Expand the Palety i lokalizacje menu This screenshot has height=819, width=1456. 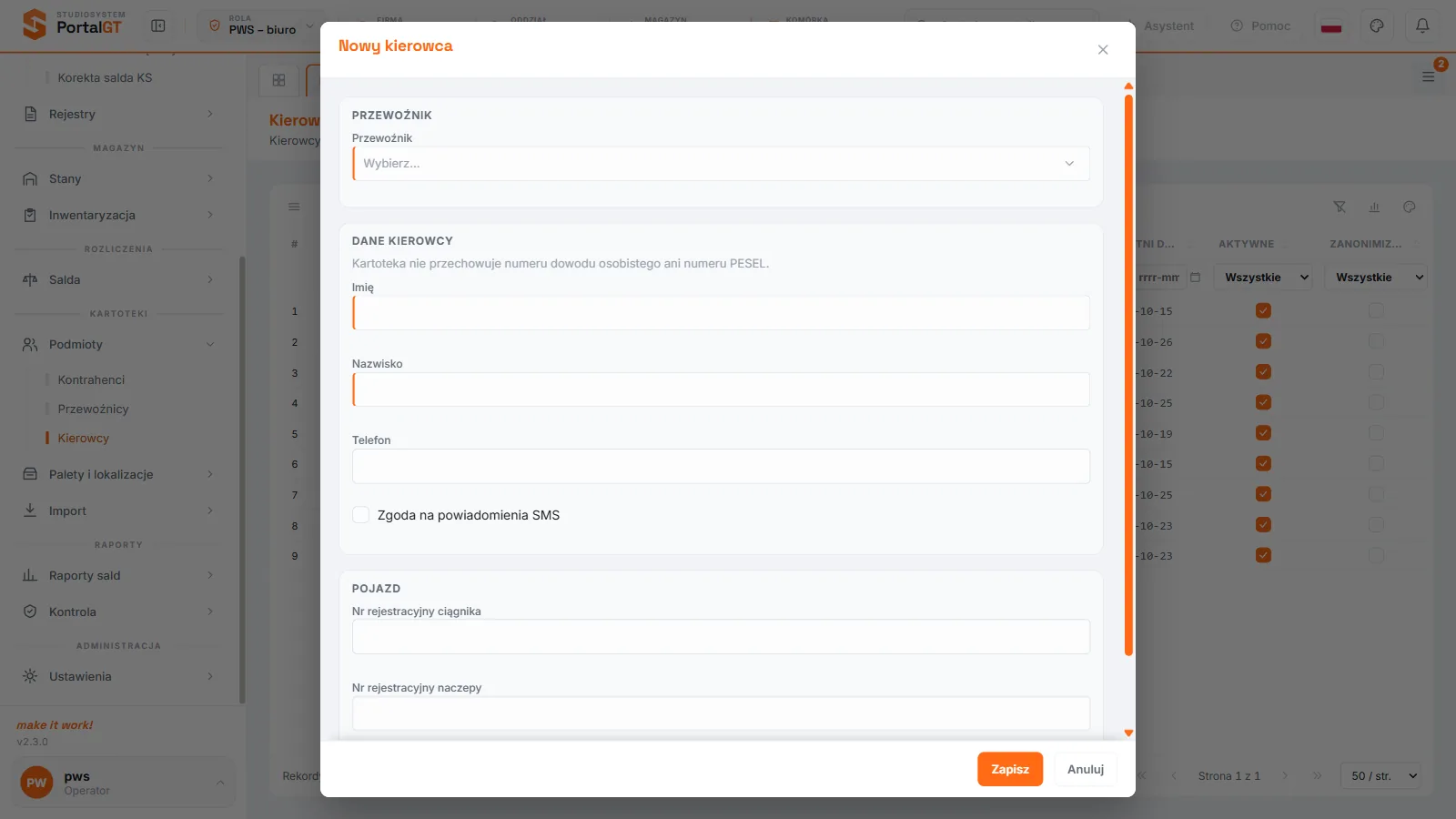[118, 474]
